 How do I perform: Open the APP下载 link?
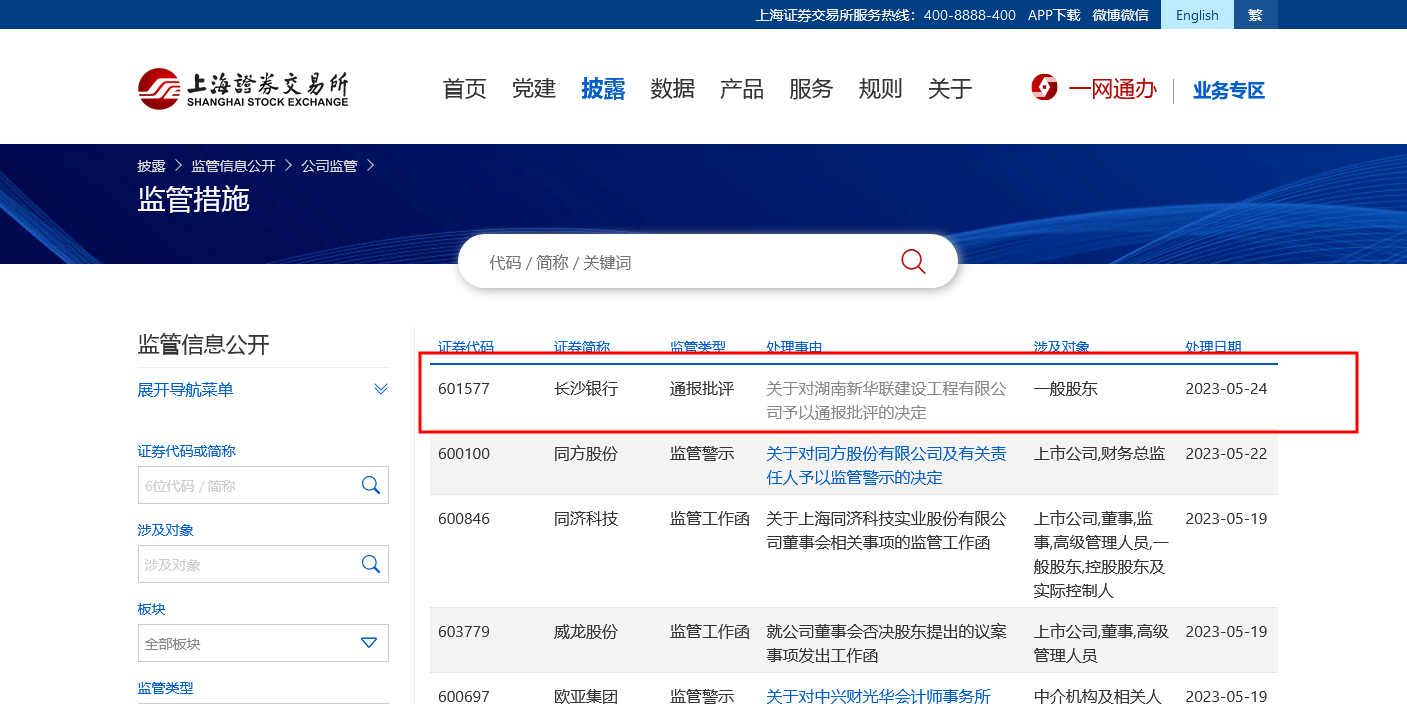point(1054,15)
